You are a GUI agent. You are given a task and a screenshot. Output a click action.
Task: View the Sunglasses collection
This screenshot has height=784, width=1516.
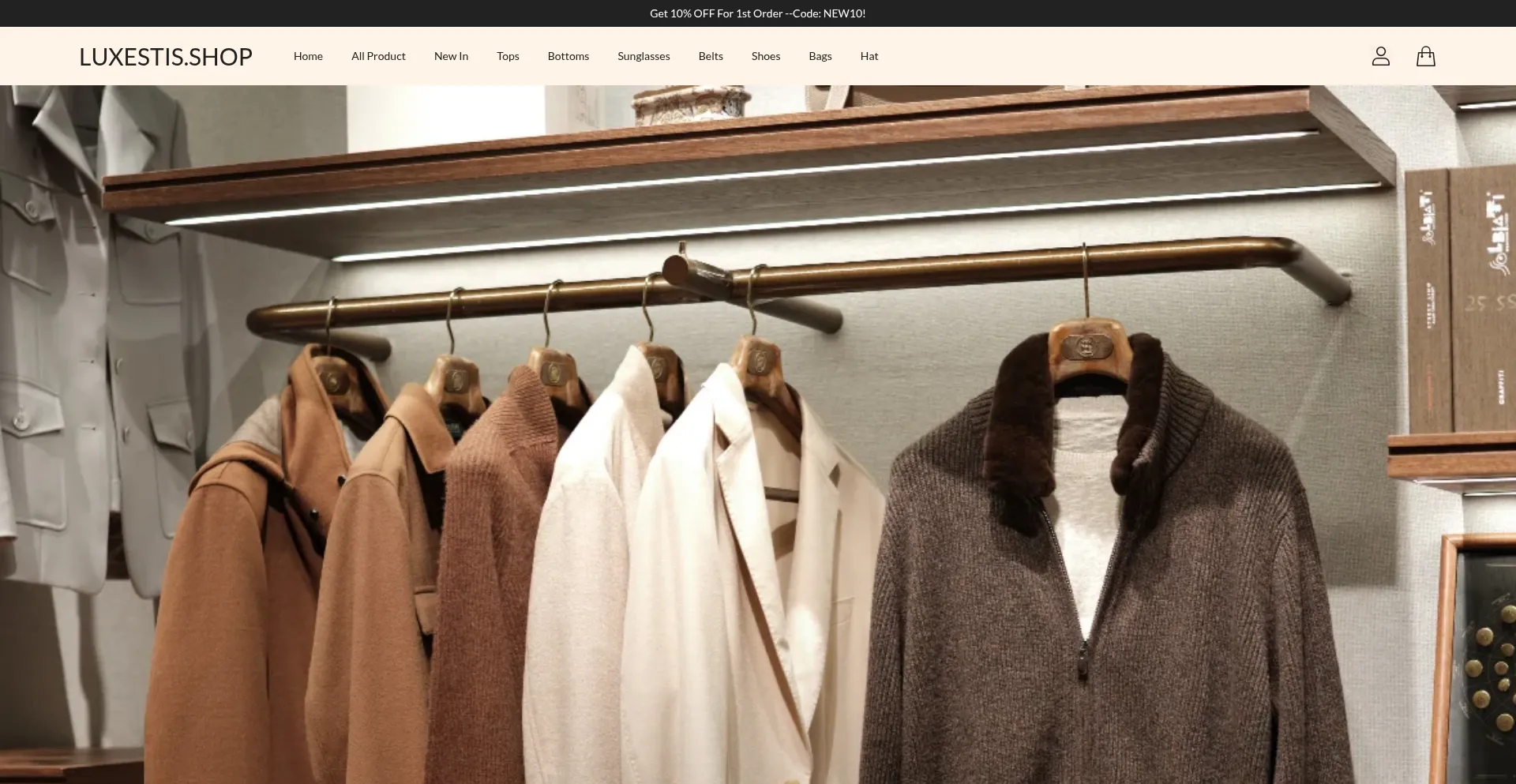pos(644,55)
